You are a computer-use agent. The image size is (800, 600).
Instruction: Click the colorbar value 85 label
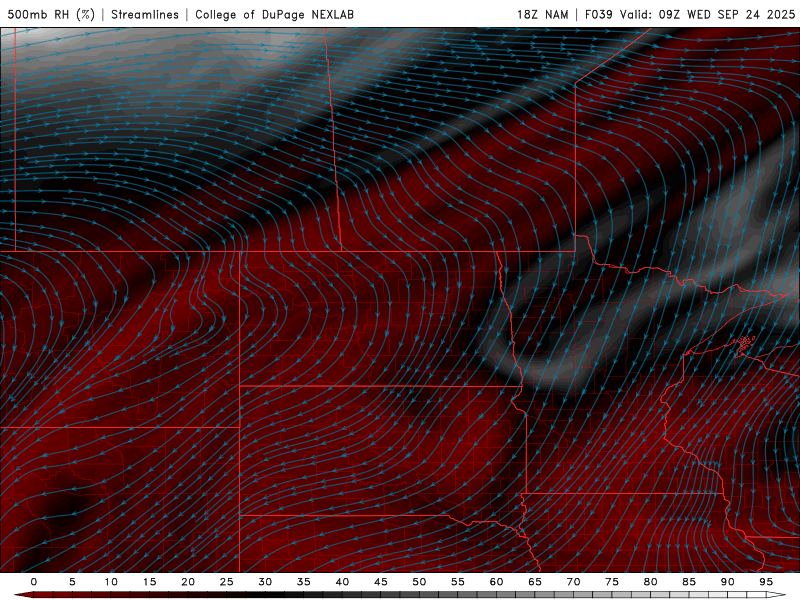tap(689, 582)
